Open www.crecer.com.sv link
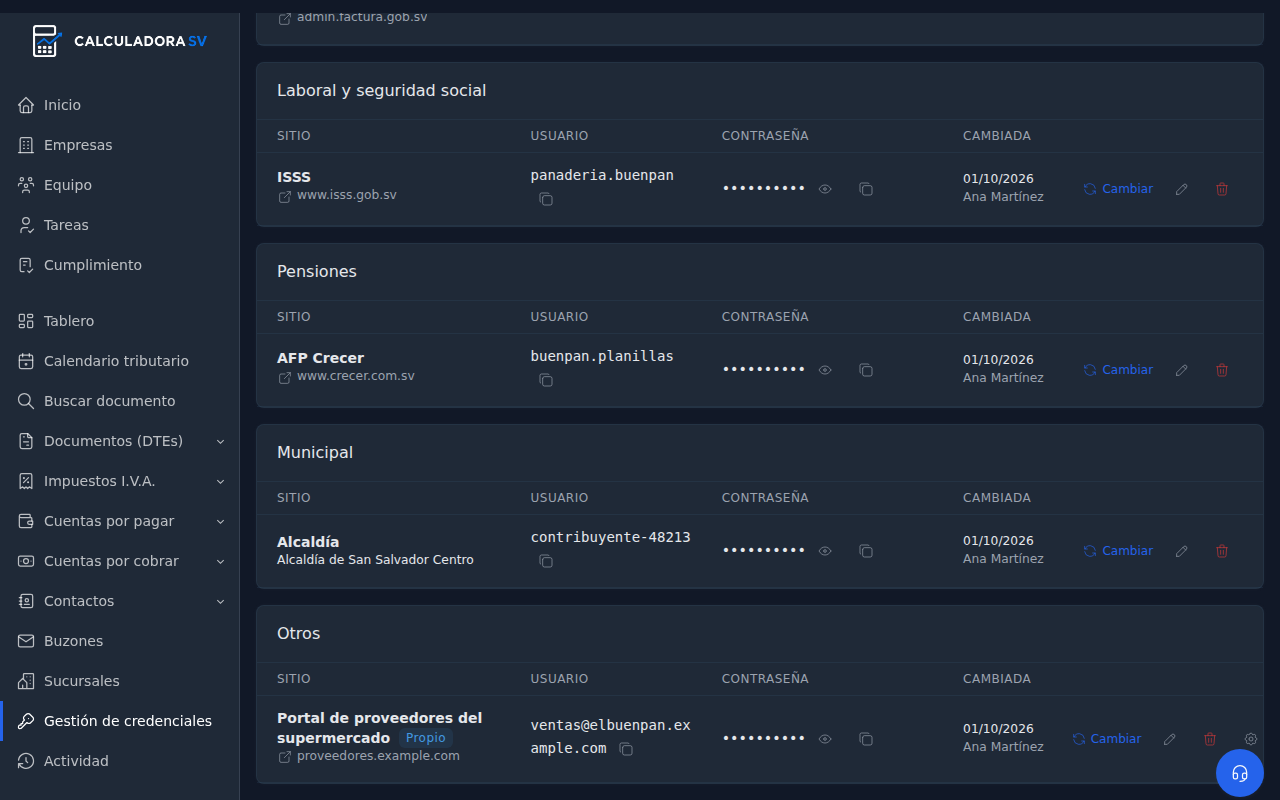The image size is (1280, 800). [346, 377]
